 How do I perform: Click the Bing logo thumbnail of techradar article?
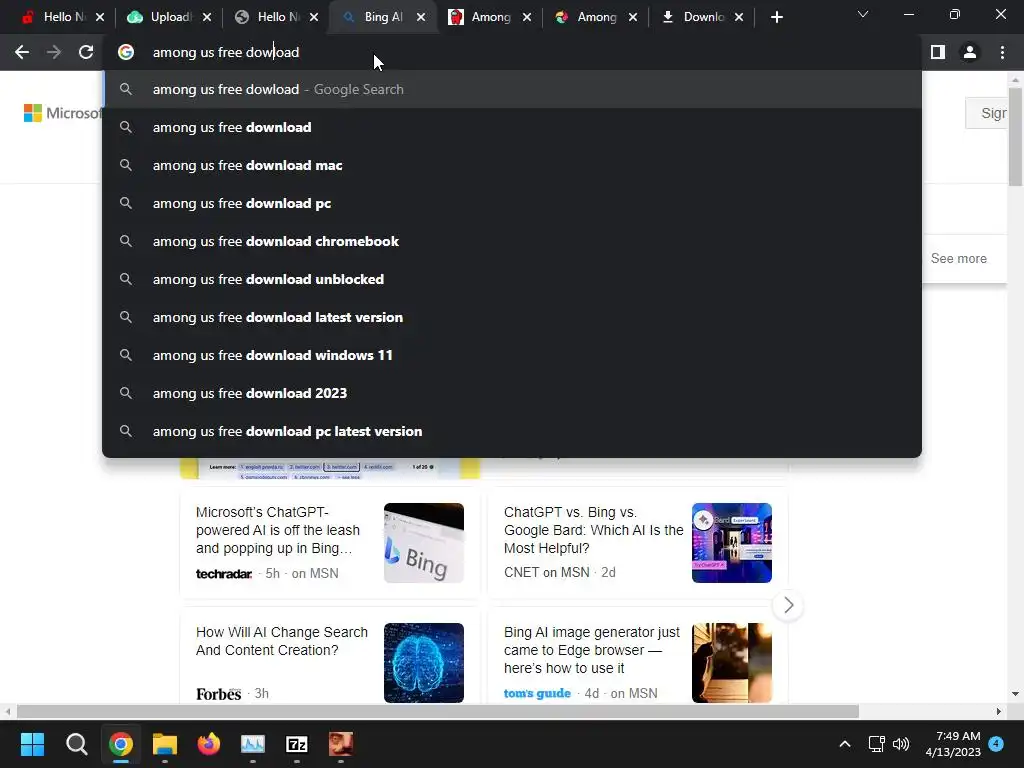pyautogui.click(x=424, y=543)
